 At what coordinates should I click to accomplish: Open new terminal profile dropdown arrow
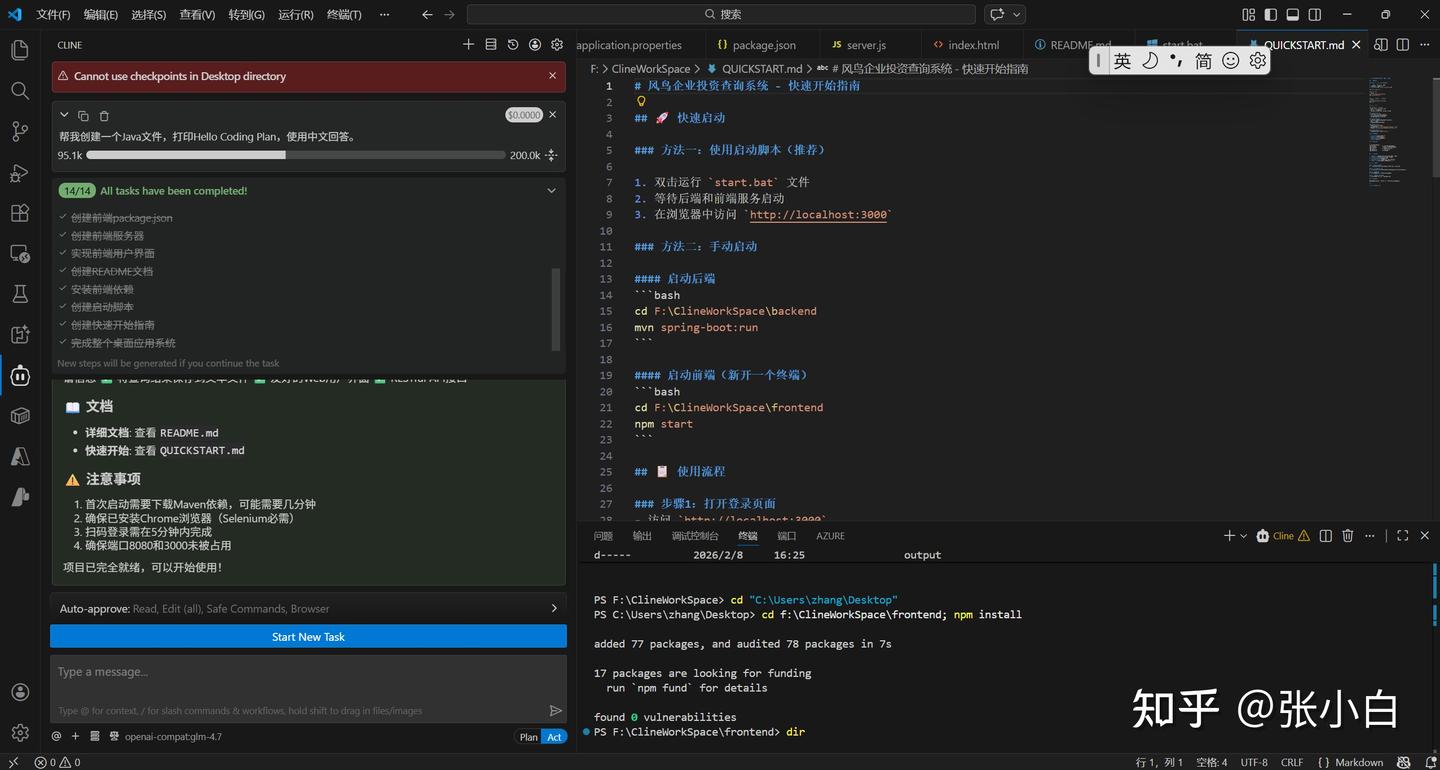(x=1243, y=536)
